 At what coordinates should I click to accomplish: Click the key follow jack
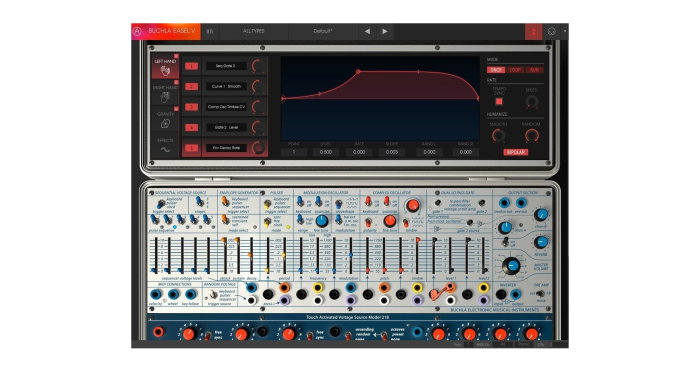click(x=191, y=294)
